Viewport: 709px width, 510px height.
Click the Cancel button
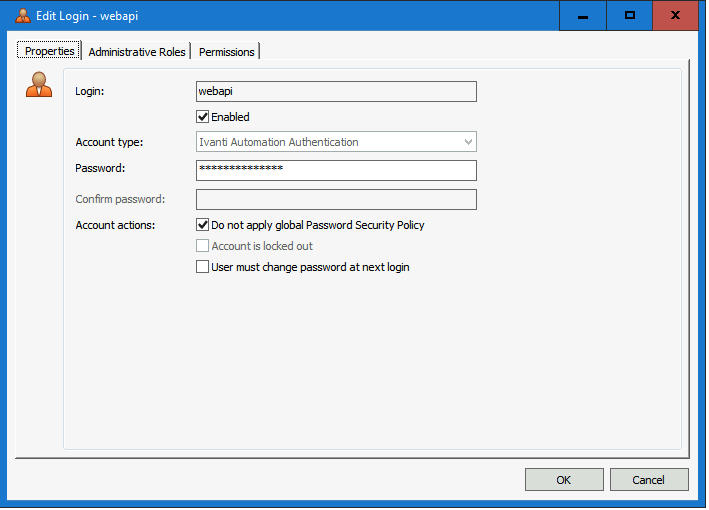[649, 480]
